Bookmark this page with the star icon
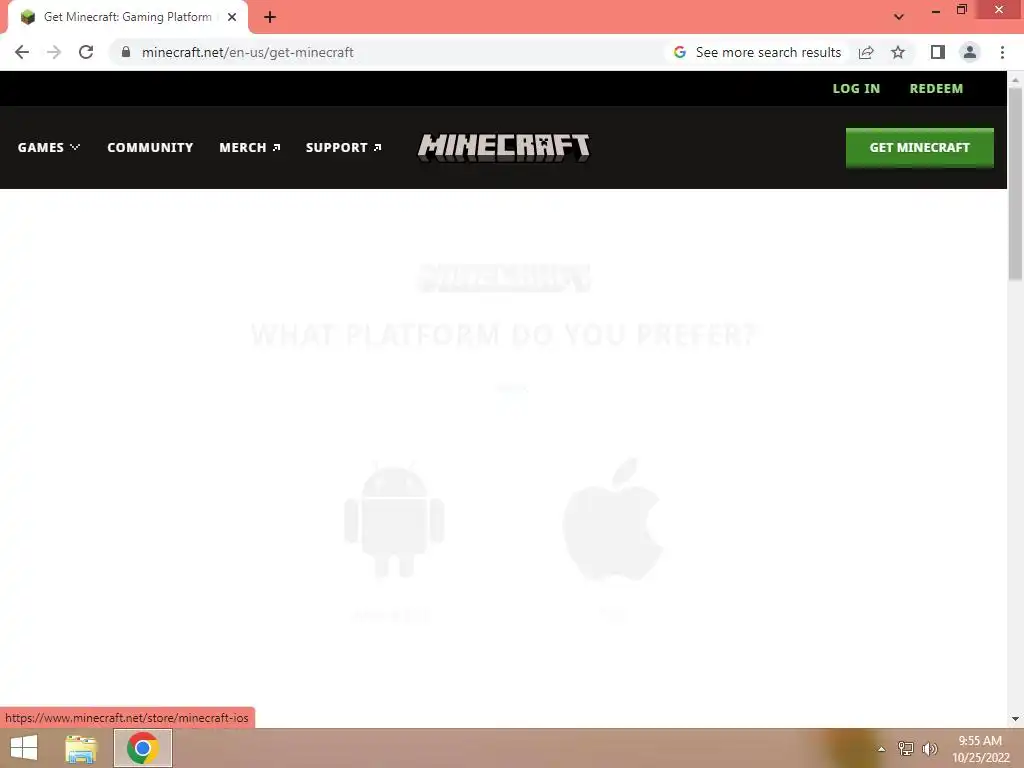The image size is (1024, 768). click(x=898, y=52)
